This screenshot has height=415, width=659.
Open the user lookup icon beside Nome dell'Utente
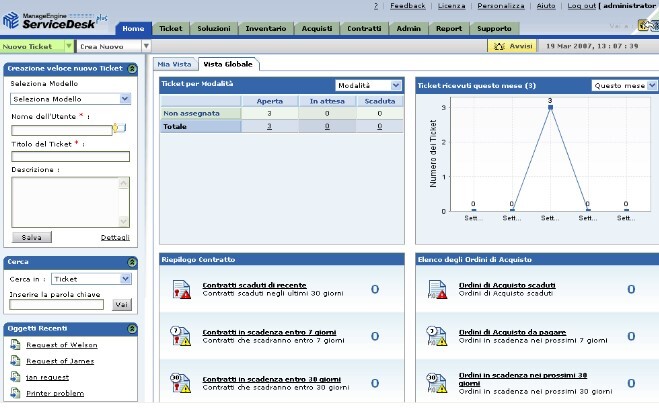click(119, 128)
